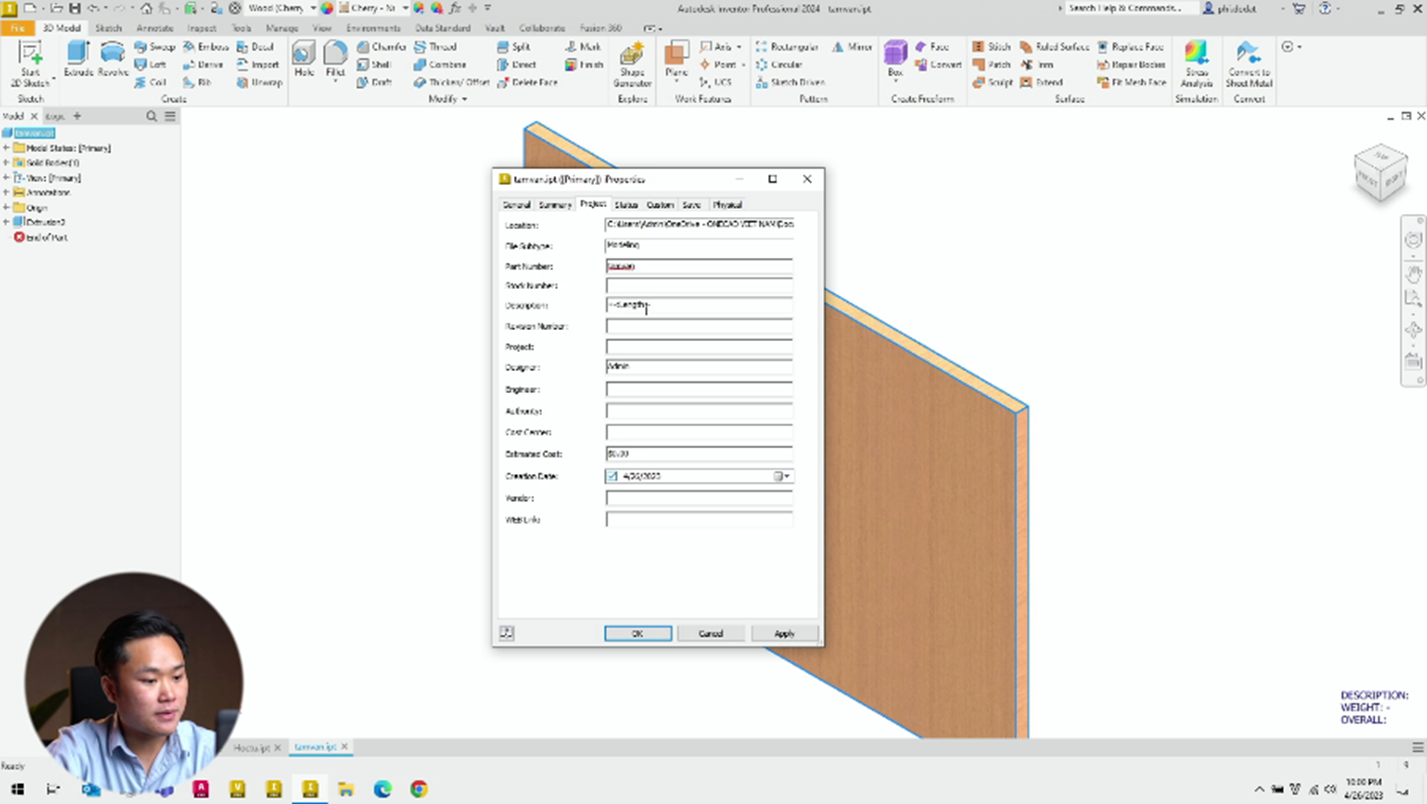Click the Delete Face tool
Image resolution: width=1427 pixels, height=804 pixels.
click(x=527, y=83)
